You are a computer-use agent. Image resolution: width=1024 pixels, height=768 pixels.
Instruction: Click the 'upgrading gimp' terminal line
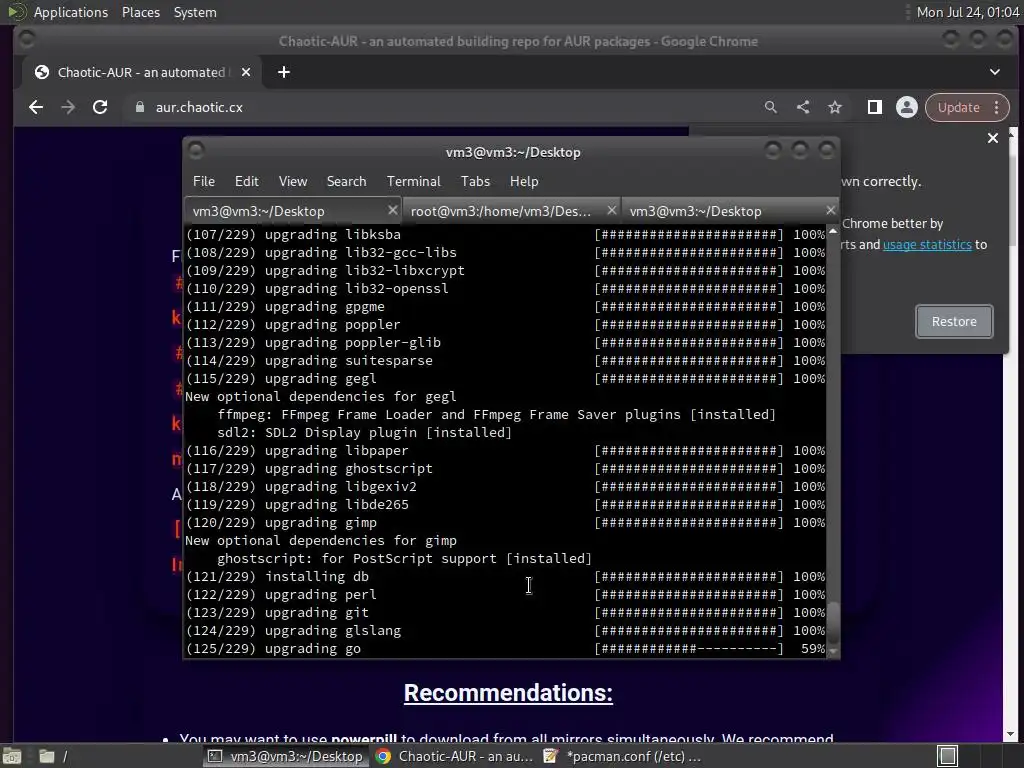[505, 522]
